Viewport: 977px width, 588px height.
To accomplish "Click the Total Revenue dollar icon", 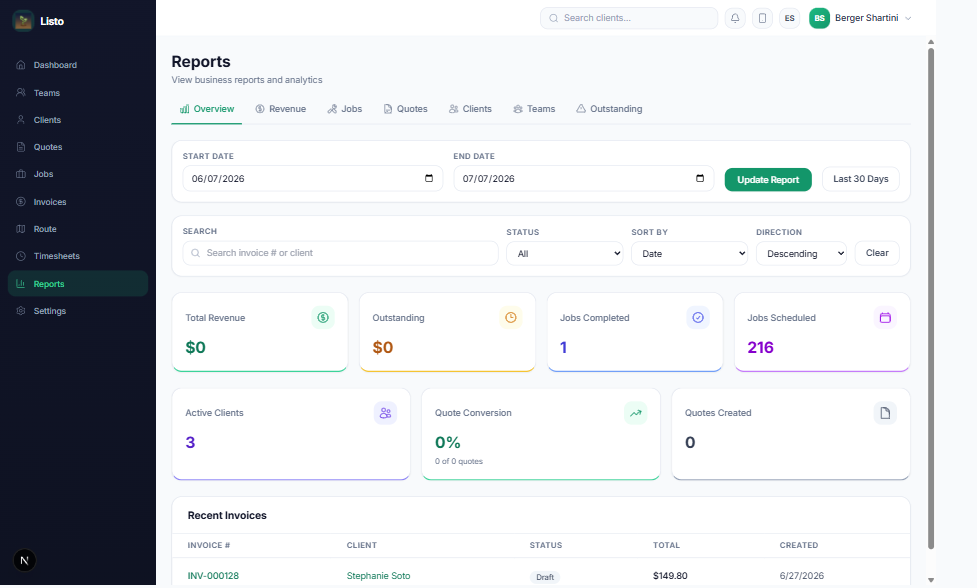I will coord(323,318).
